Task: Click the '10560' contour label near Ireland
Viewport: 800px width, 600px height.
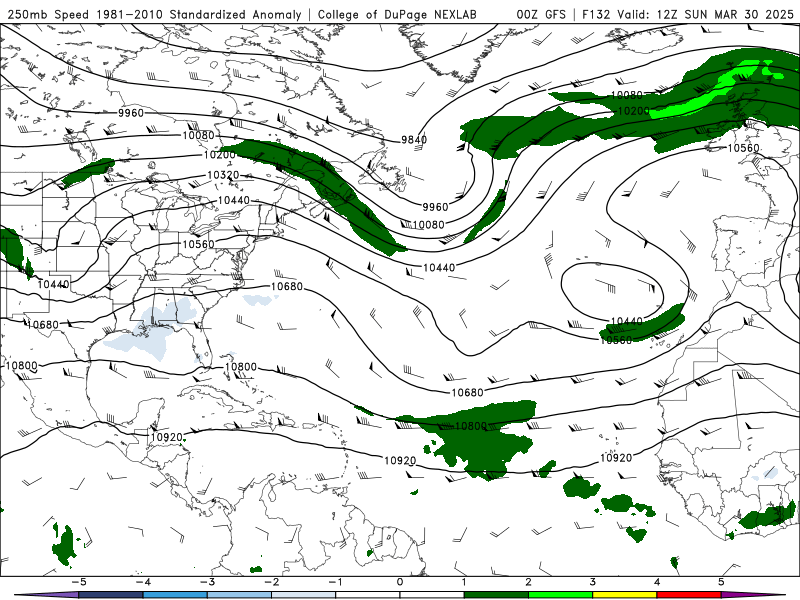Action: [743, 148]
